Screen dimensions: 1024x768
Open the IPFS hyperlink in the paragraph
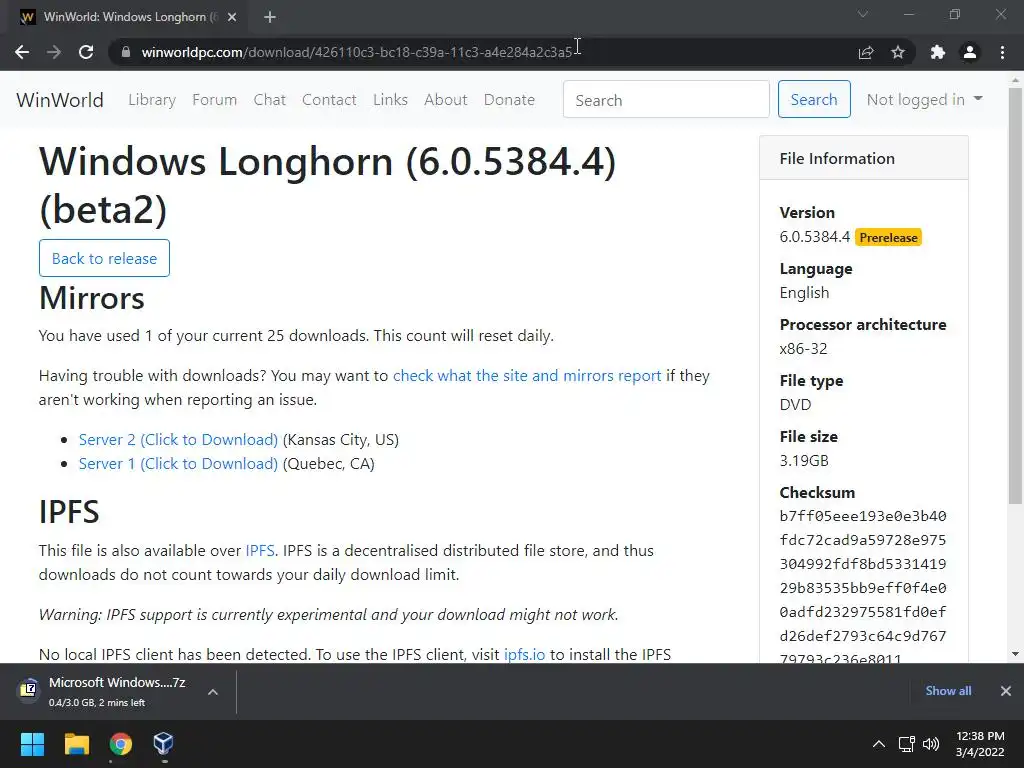[260, 551]
